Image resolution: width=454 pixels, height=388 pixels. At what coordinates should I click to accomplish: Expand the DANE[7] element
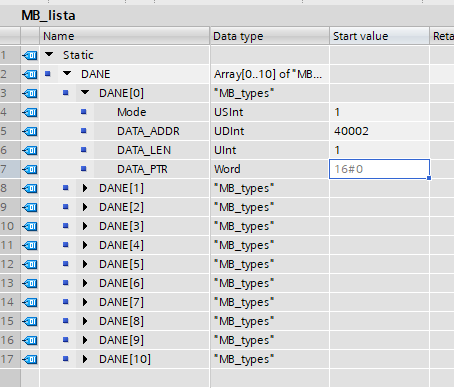click(x=85, y=302)
